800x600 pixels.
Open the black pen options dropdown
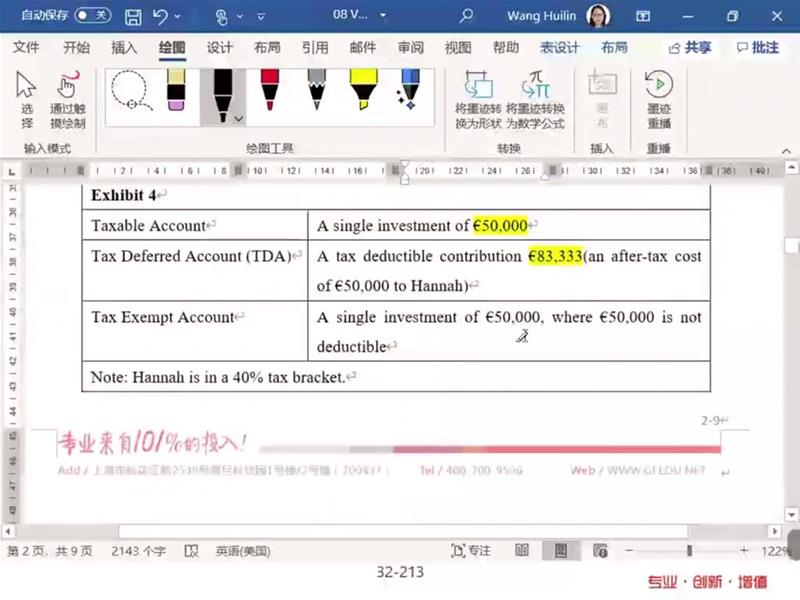point(239,119)
